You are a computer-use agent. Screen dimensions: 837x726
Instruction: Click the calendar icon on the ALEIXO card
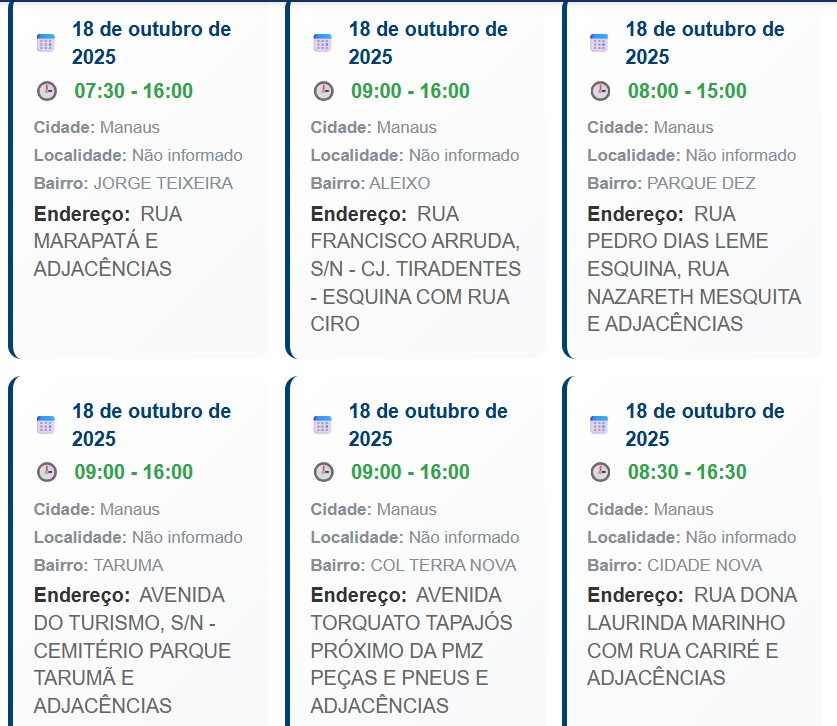pyautogui.click(x=321, y=40)
